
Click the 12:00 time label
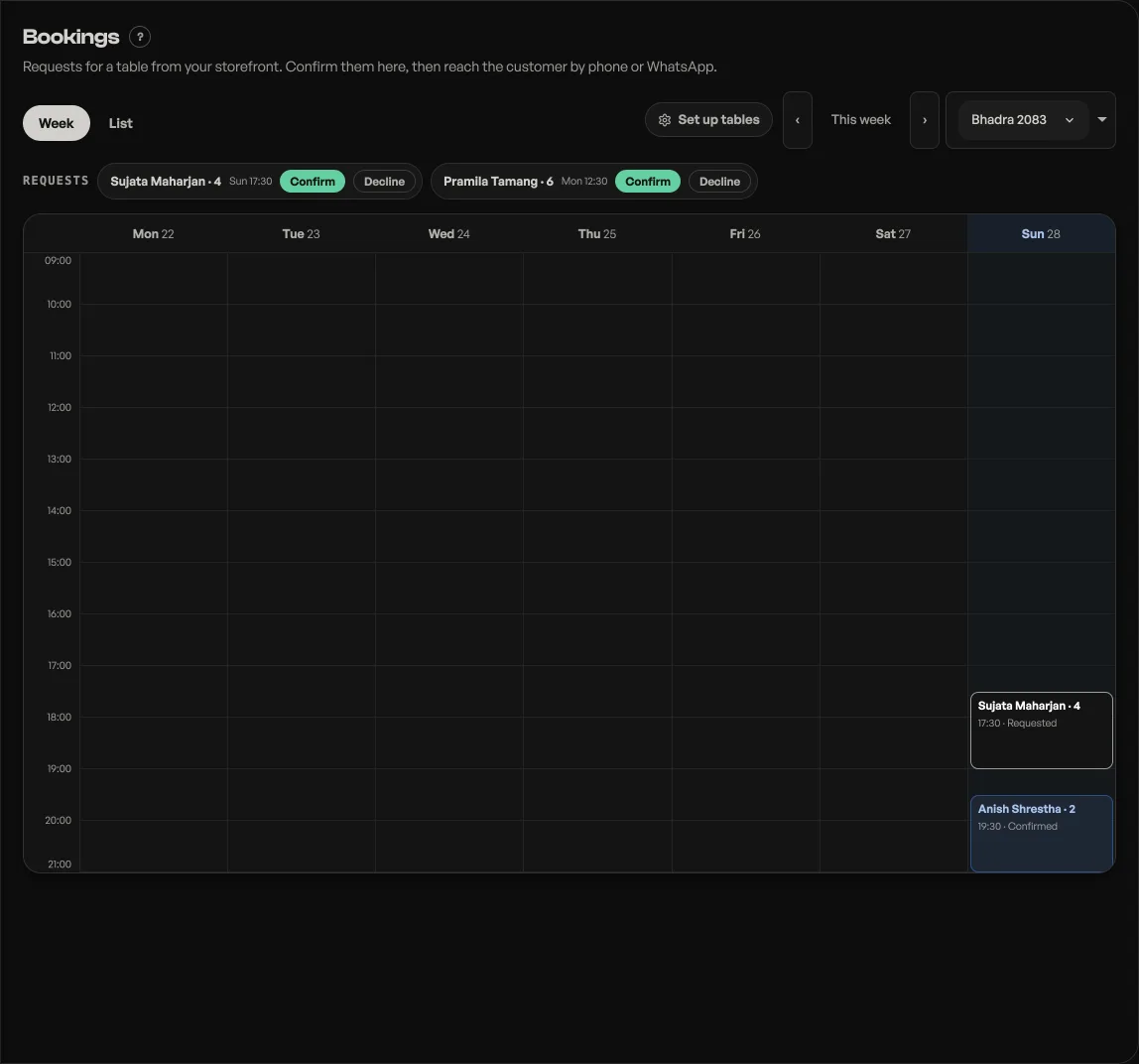(x=60, y=407)
